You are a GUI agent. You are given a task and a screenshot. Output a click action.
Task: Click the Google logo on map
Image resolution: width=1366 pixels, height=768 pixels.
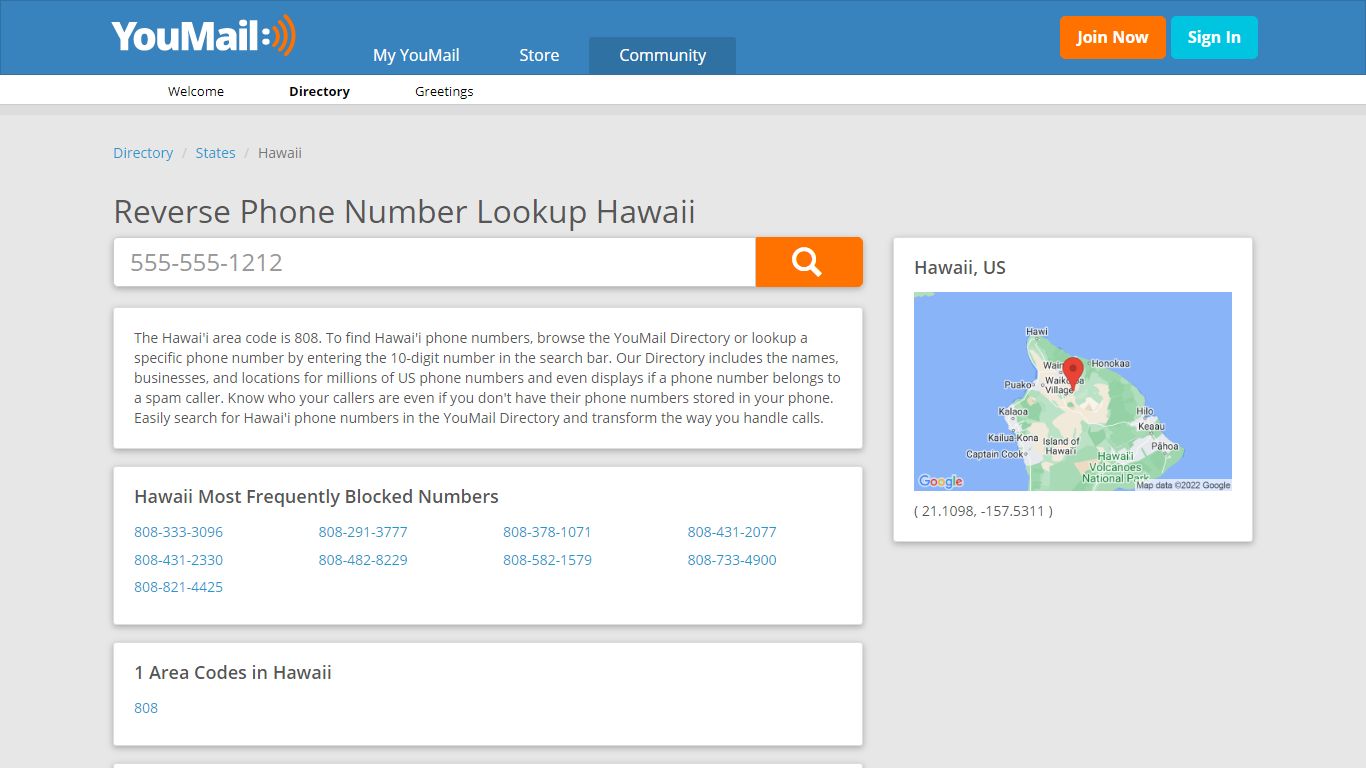pos(941,481)
